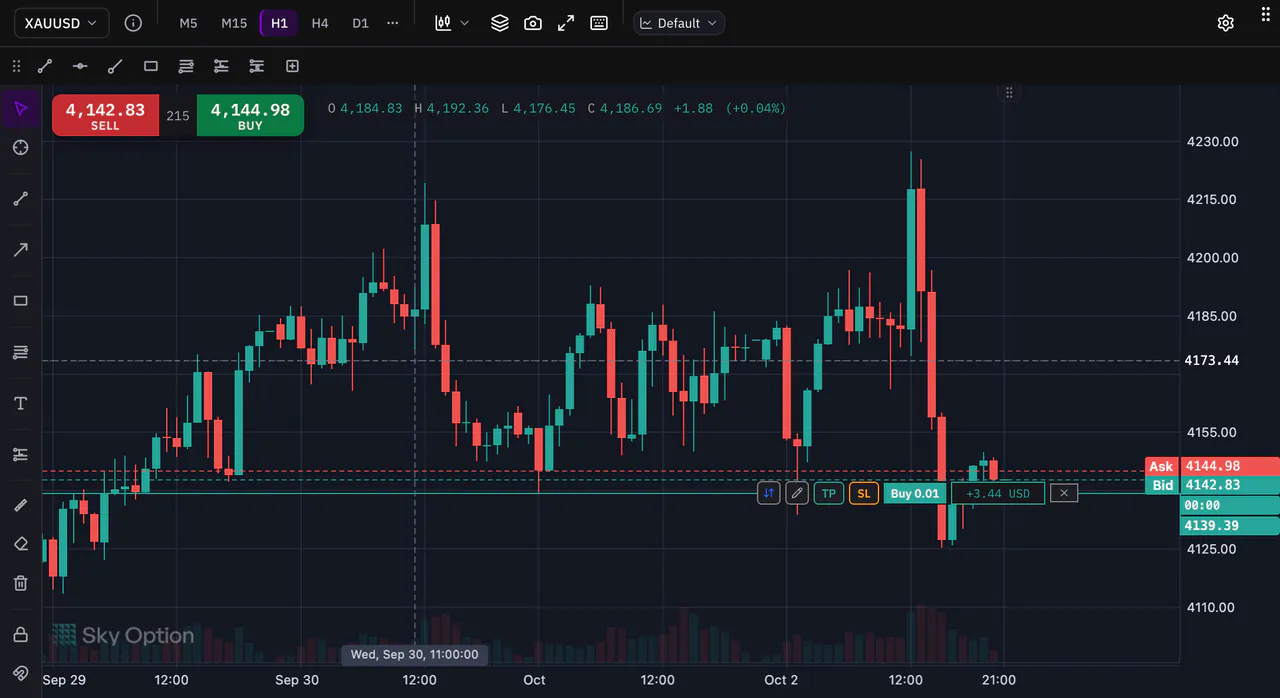
Task: Select the trend line tool in the top drawing toolbar
Action: point(45,66)
